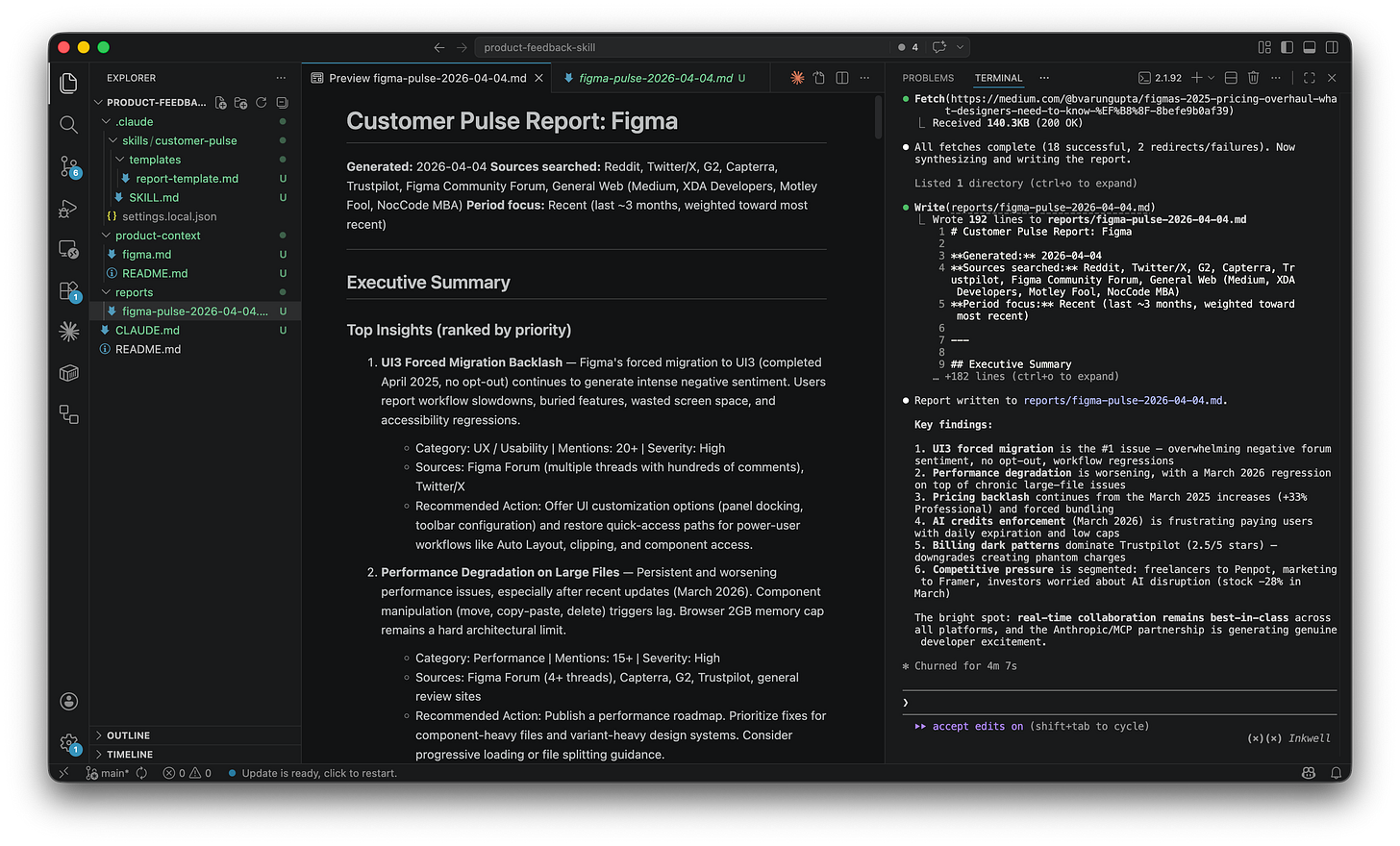Open the figma-pulse-2026-04-04.md editor tab

pyautogui.click(x=660, y=78)
